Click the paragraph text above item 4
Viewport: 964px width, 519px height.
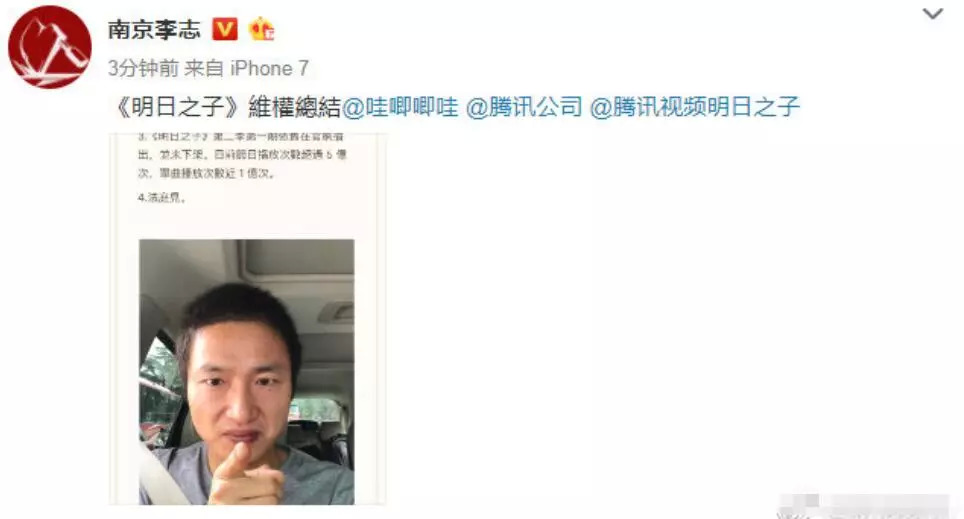coord(242,156)
